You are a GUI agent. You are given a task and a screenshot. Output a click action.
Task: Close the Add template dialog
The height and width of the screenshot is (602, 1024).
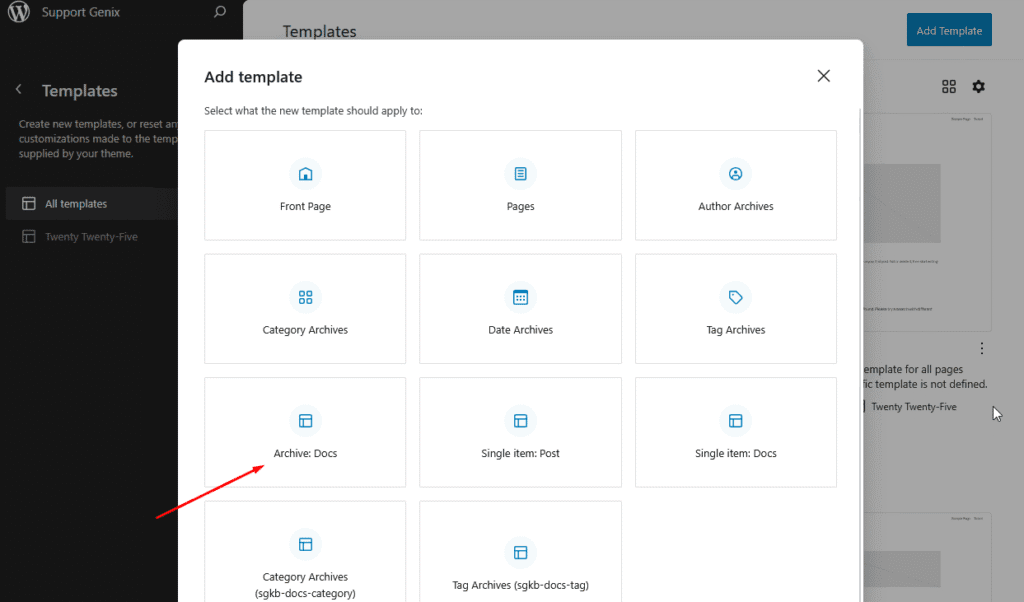(x=824, y=76)
